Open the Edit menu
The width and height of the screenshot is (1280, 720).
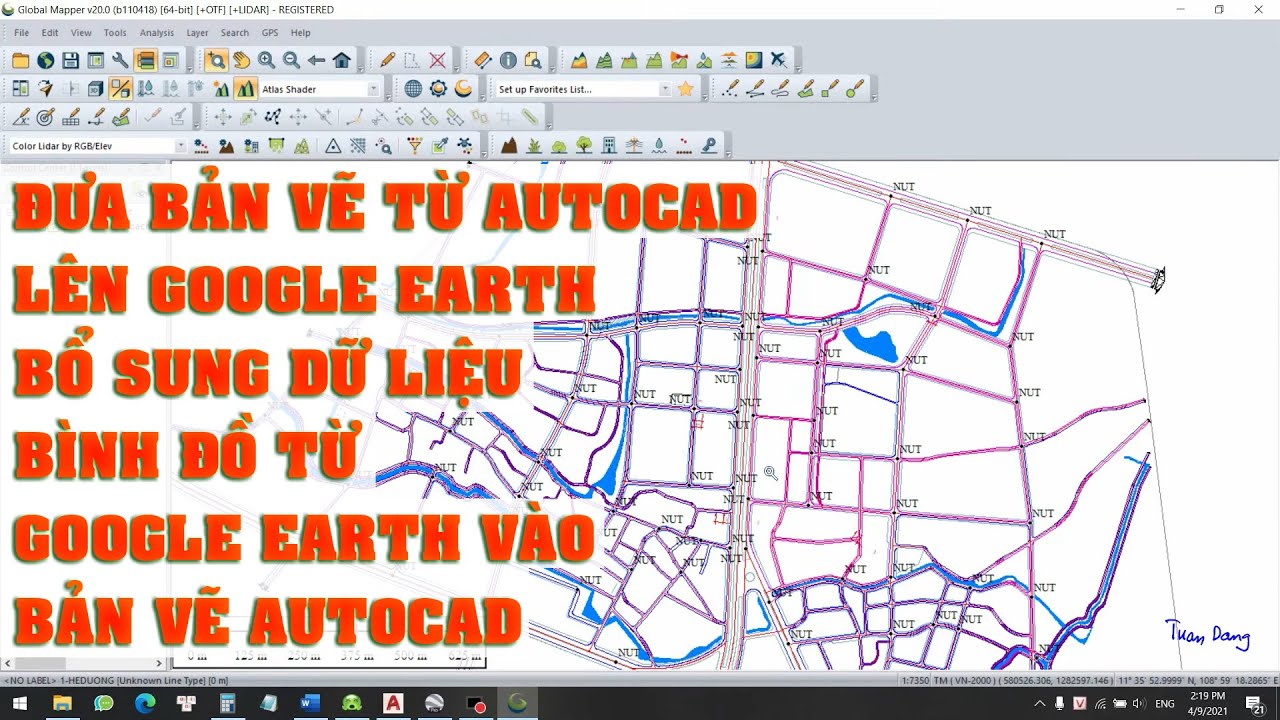(x=50, y=33)
